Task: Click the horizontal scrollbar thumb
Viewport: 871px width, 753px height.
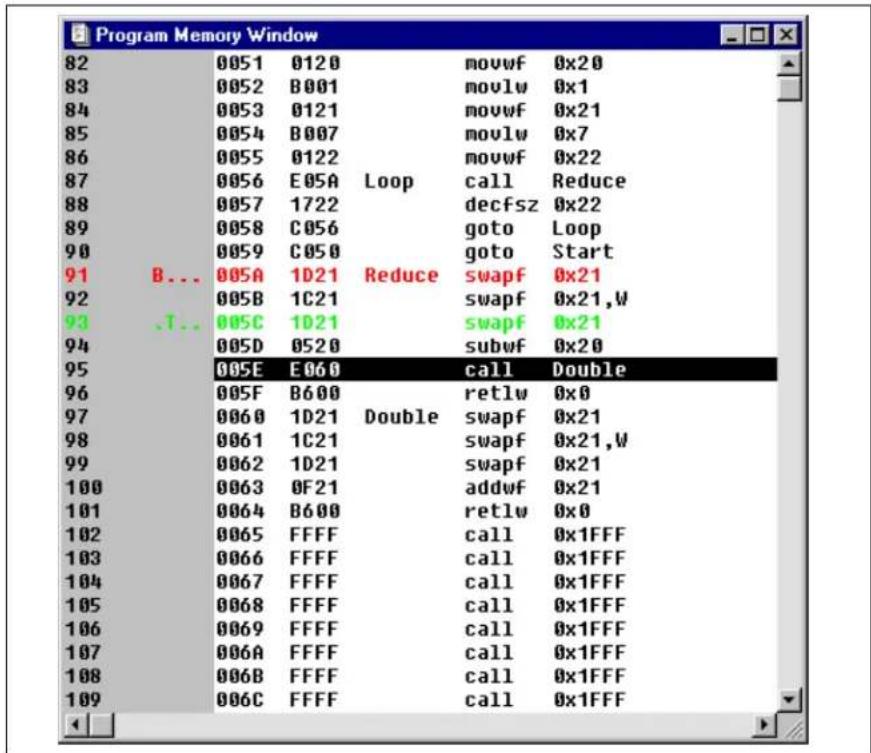Action: [x=102, y=725]
